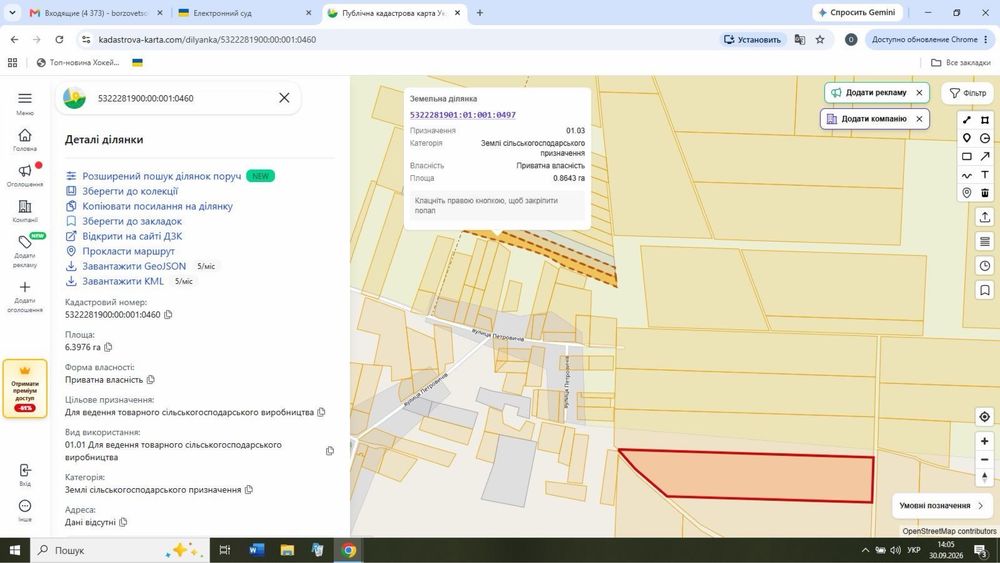Screen dimensions: 1000x563
Task: Click Прокласти маршрут link
Action: tap(128, 251)
